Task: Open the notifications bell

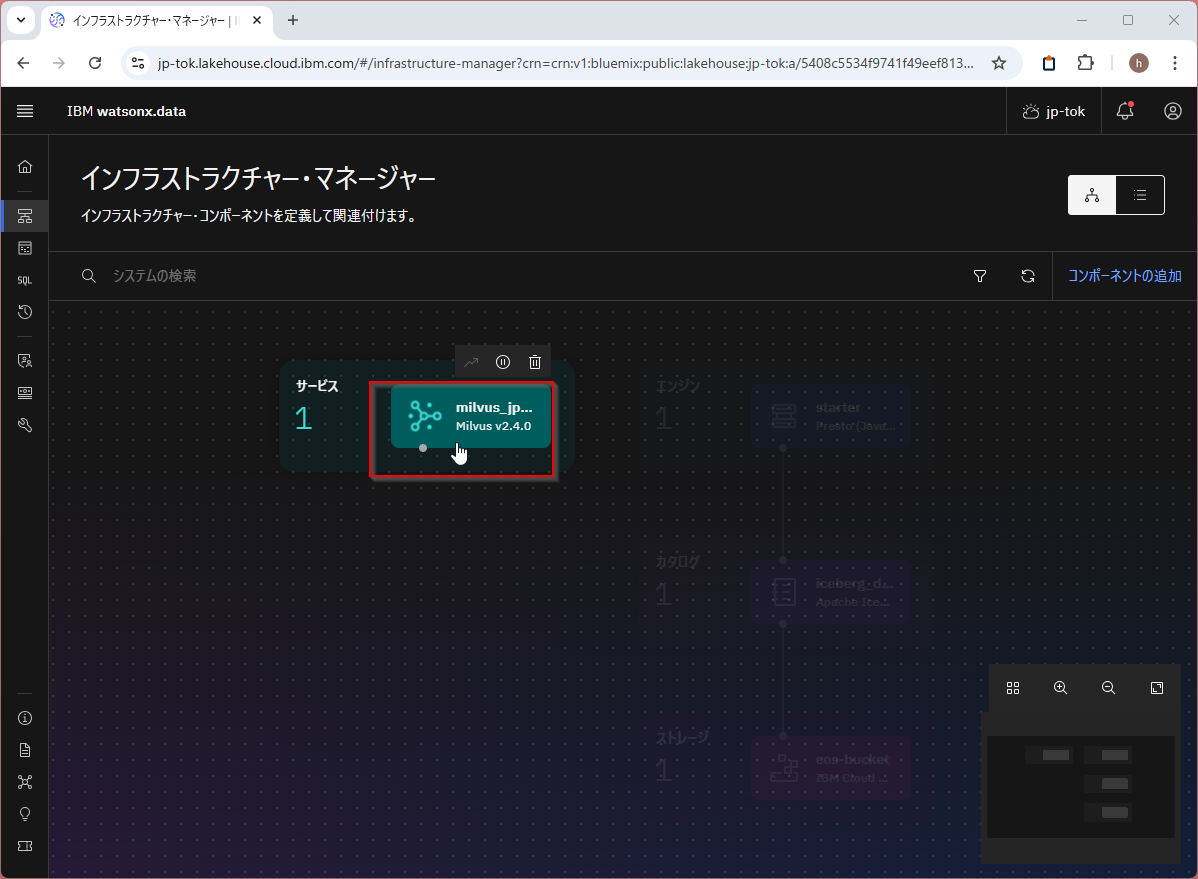Action: [x=1125, y=112]
